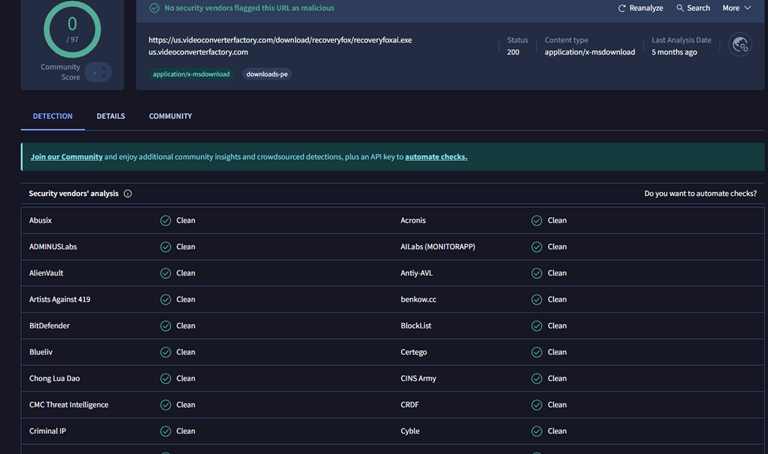
Task: Click the Antiy-AVL clean check icon
Action: tap(537, 273)
